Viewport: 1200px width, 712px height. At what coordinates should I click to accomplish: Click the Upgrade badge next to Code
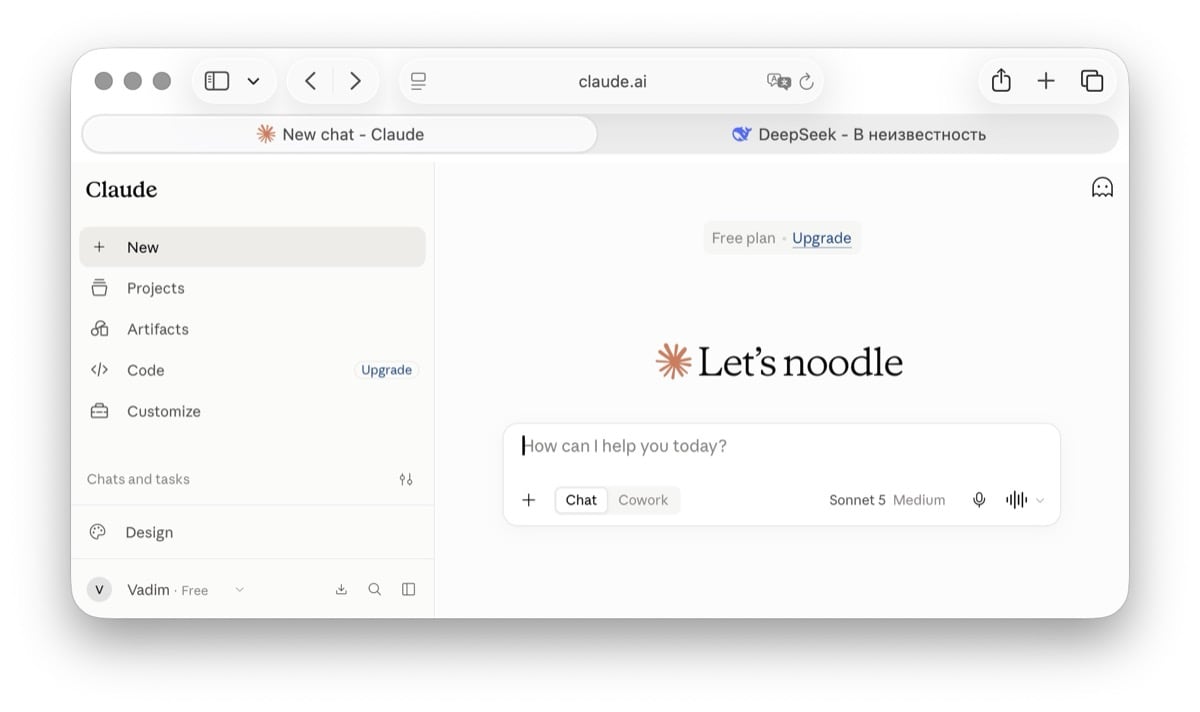pyautogui.click(x=387, y=370)
